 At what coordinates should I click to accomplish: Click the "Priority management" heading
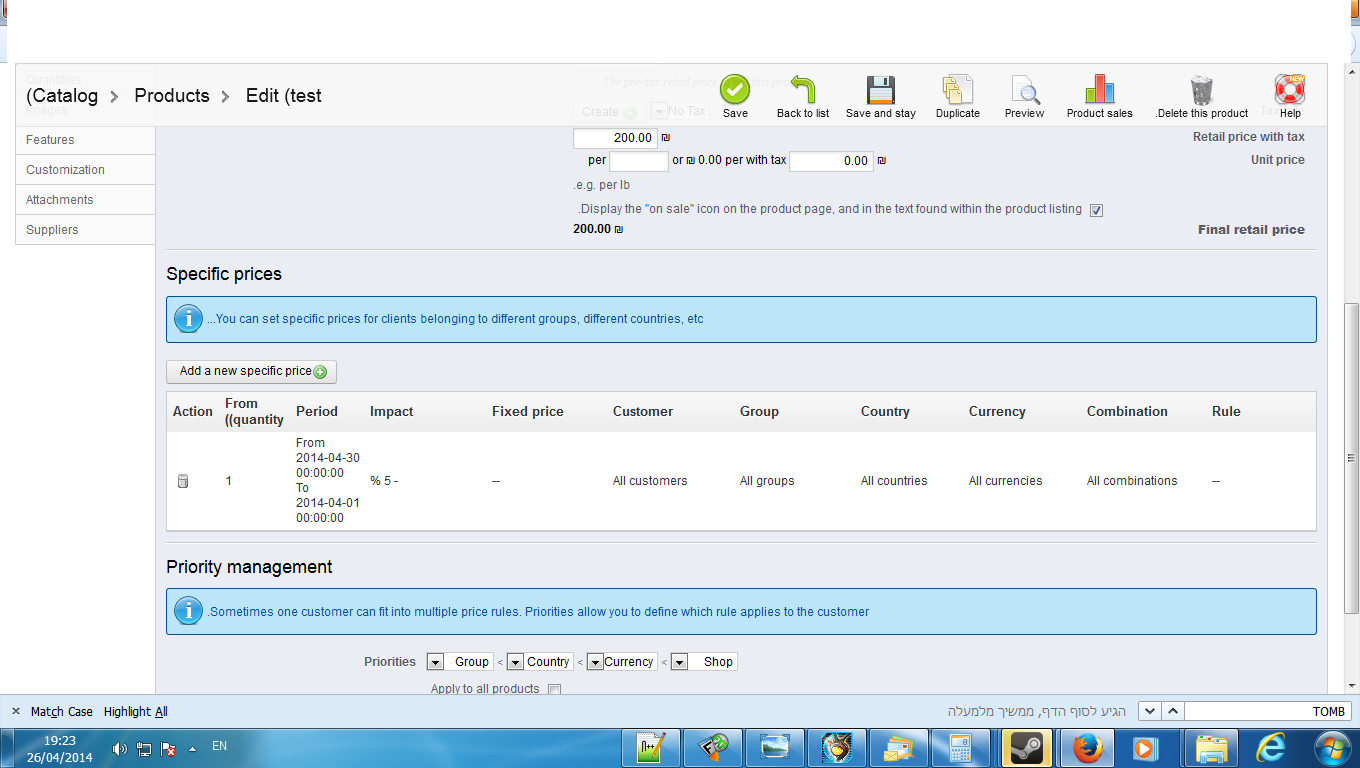pos(249,567)
